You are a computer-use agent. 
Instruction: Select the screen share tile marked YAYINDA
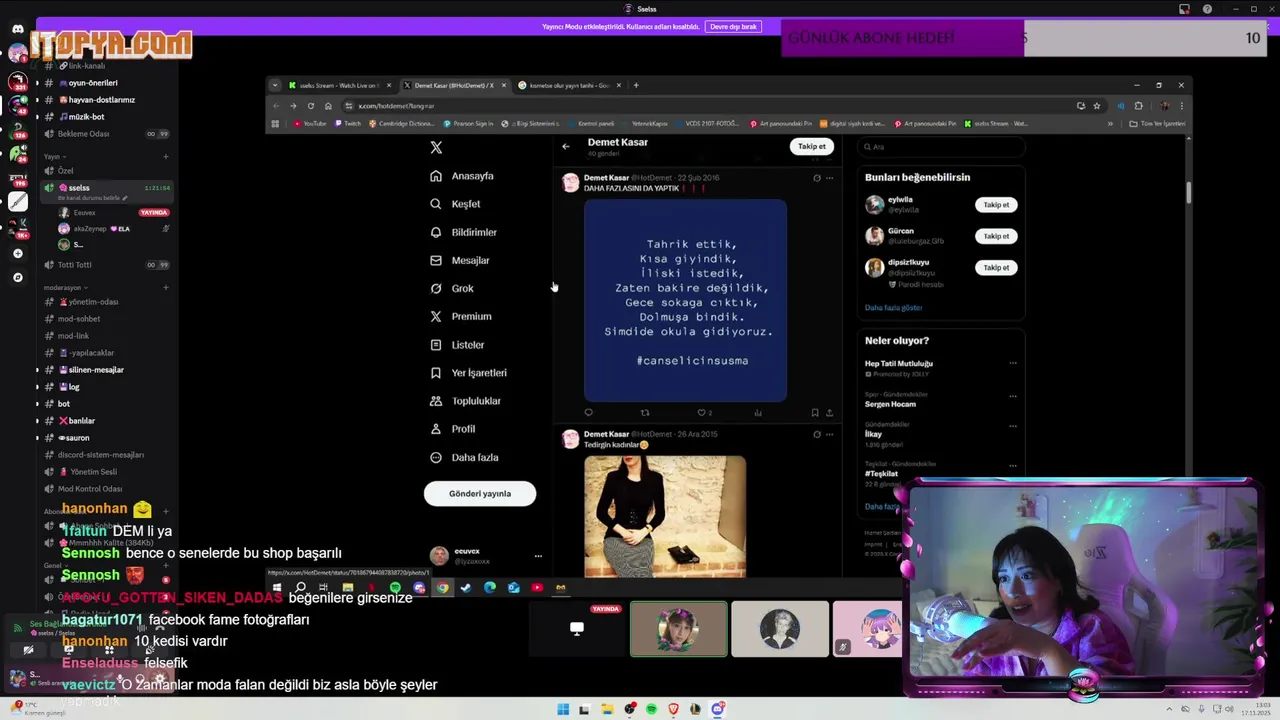pos(577,629)
